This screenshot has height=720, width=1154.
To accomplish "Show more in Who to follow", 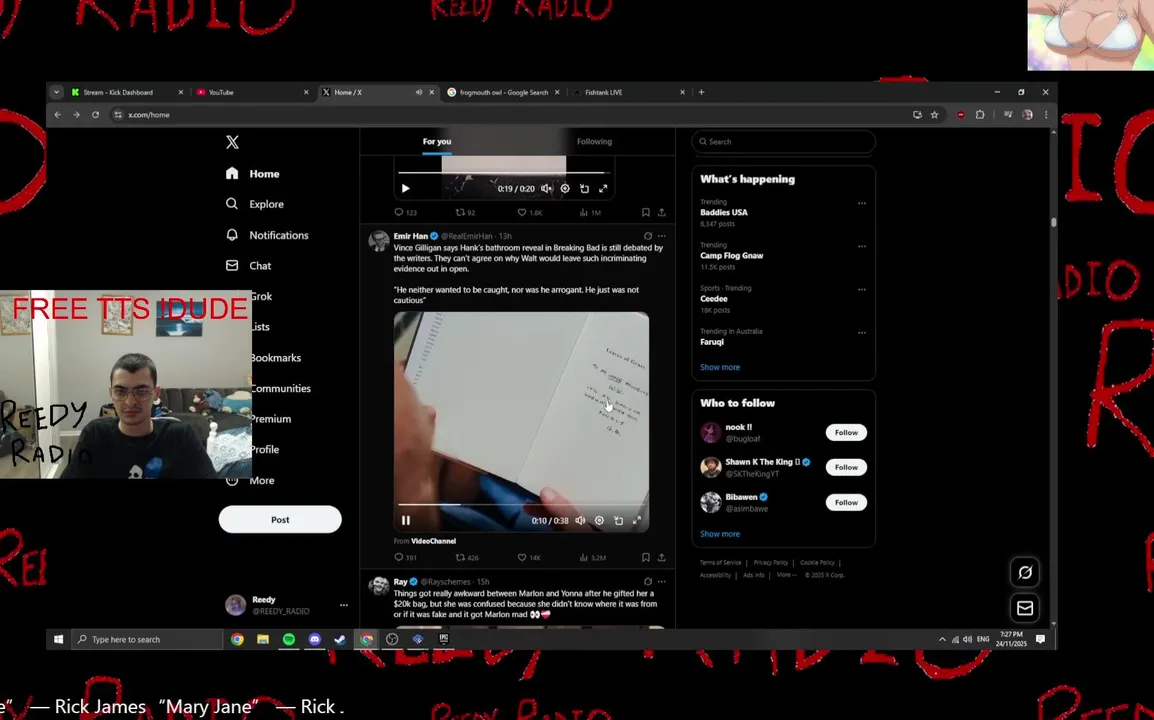I will [720, 534].
